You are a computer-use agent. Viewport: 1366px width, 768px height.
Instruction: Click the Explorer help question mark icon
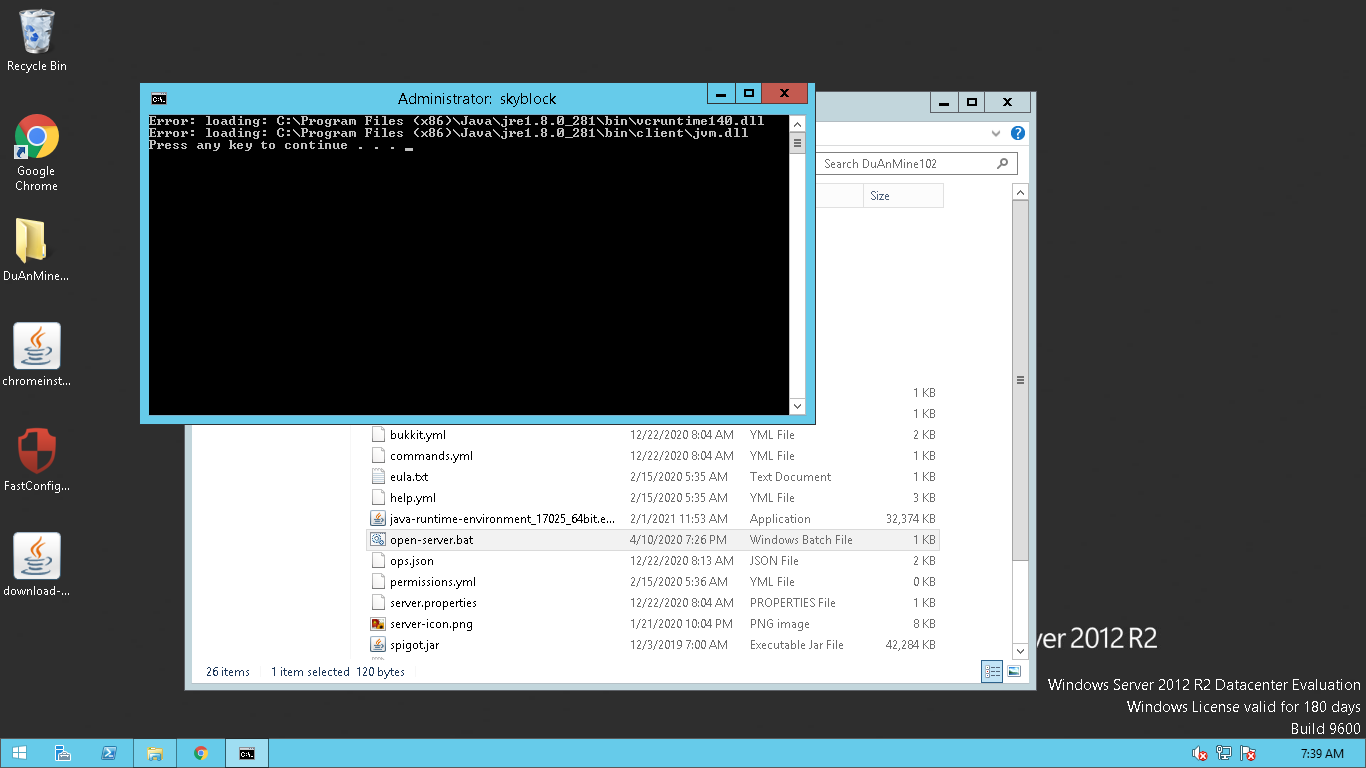click(x=1017, y=133)
